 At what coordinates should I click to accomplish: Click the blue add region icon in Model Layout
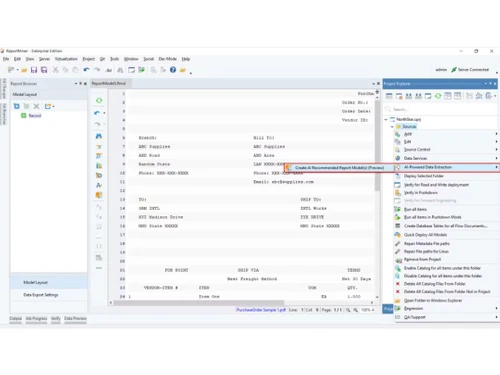pyautogui.click(x=16, y=106)
